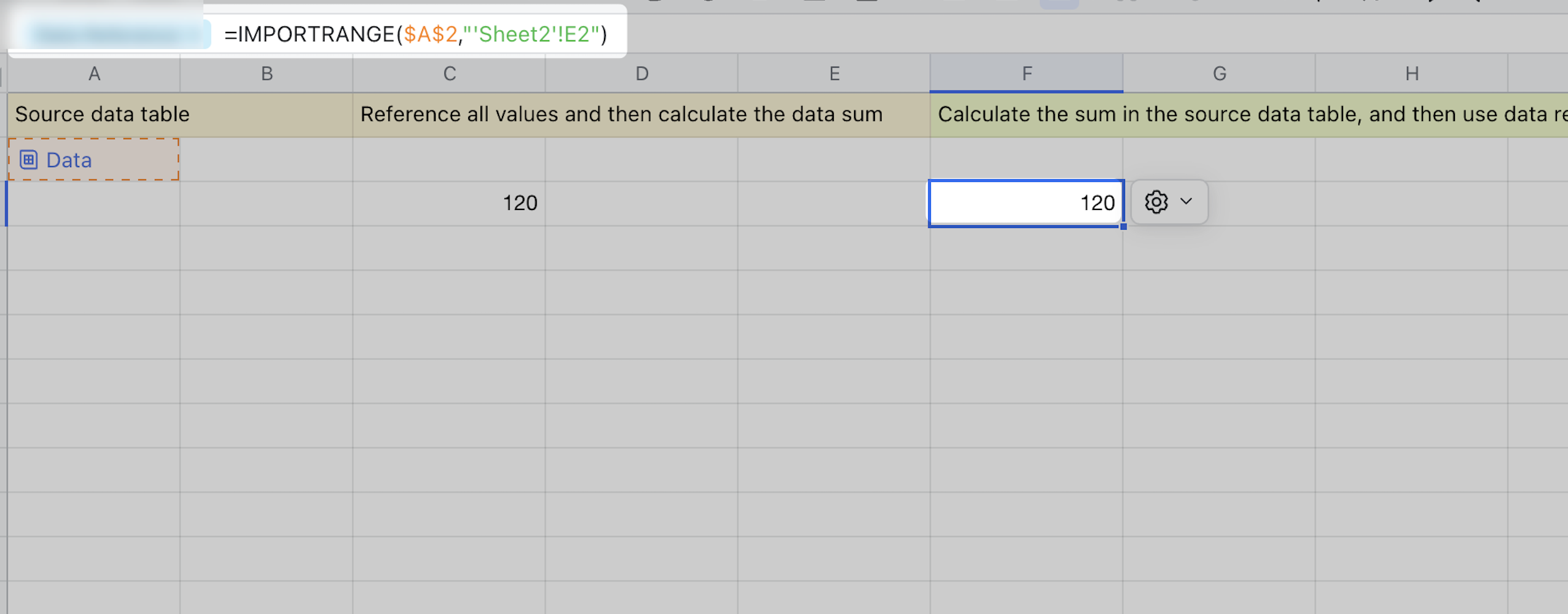Select the column D header
The width and height of the screenshot is (1568, 614).
[641, 74]
